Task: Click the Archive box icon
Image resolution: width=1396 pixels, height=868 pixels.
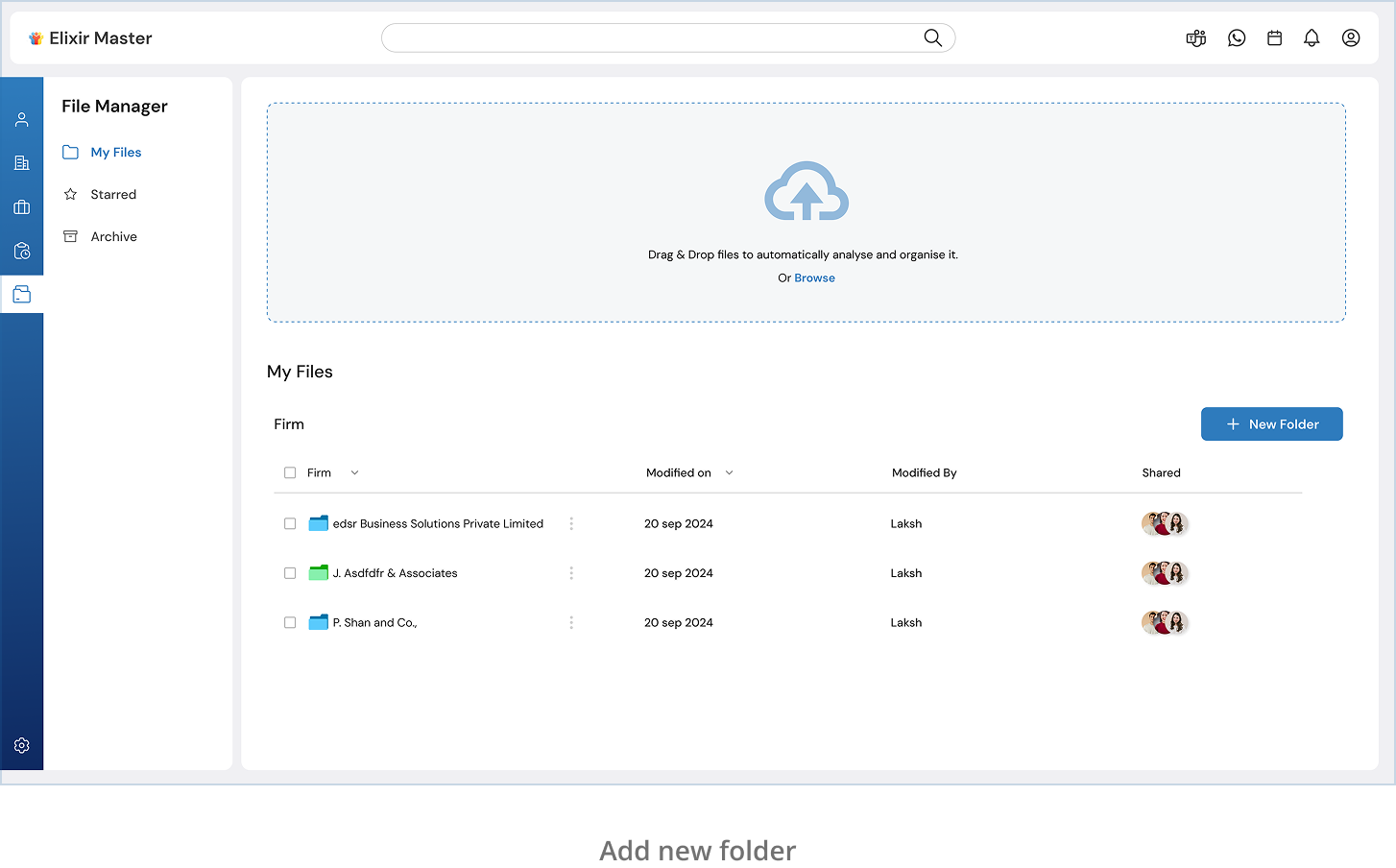Action: tap(70, 236)
